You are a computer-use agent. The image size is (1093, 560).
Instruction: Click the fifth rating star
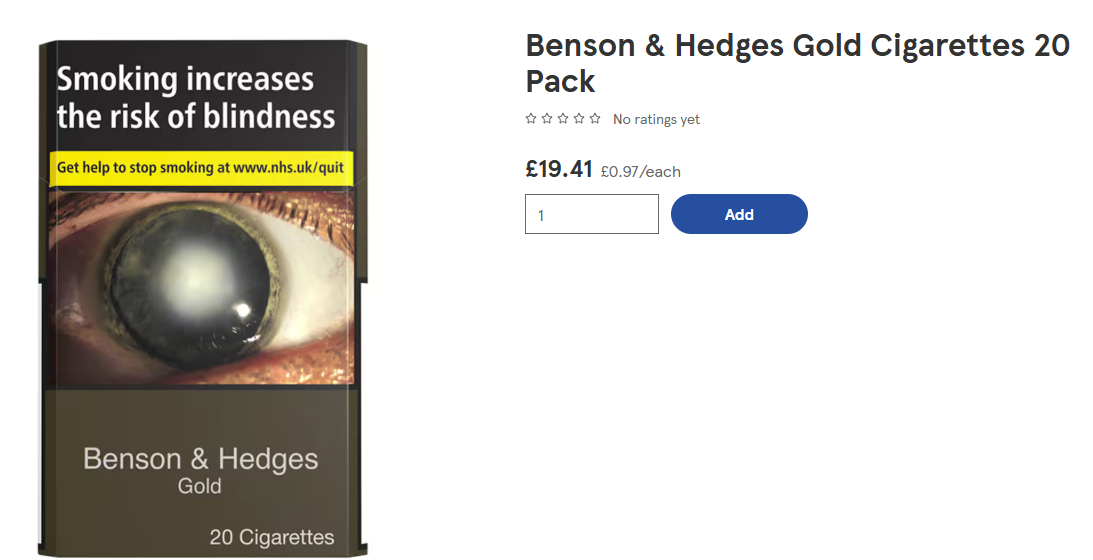(595, 119)
